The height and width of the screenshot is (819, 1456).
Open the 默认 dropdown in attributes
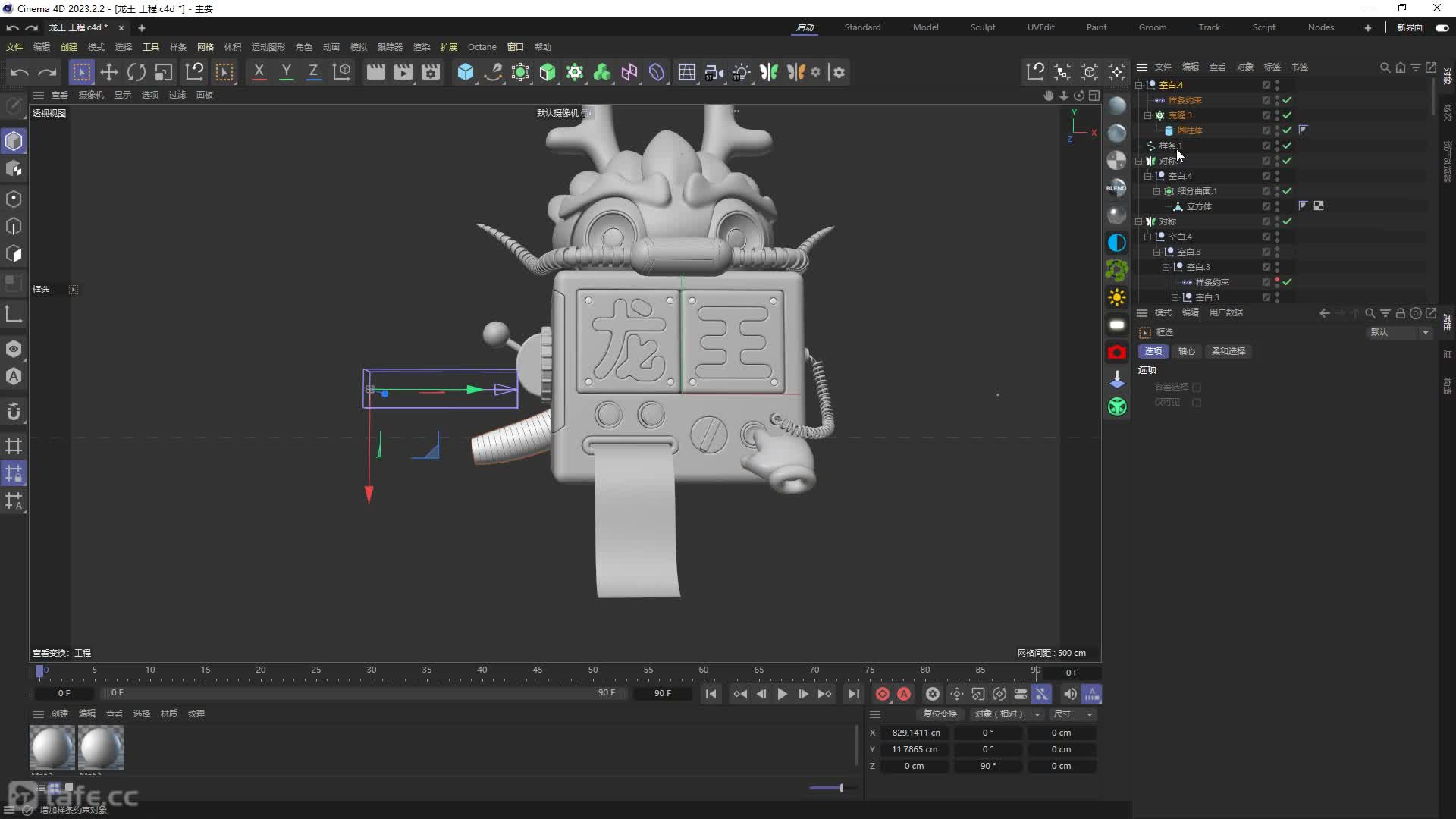pos(1399,332)
